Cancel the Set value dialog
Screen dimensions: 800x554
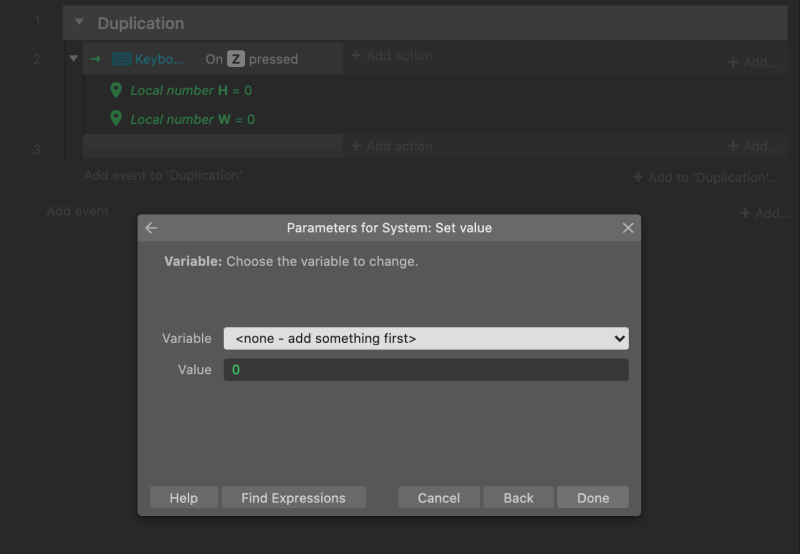click(x=439, y=497)
